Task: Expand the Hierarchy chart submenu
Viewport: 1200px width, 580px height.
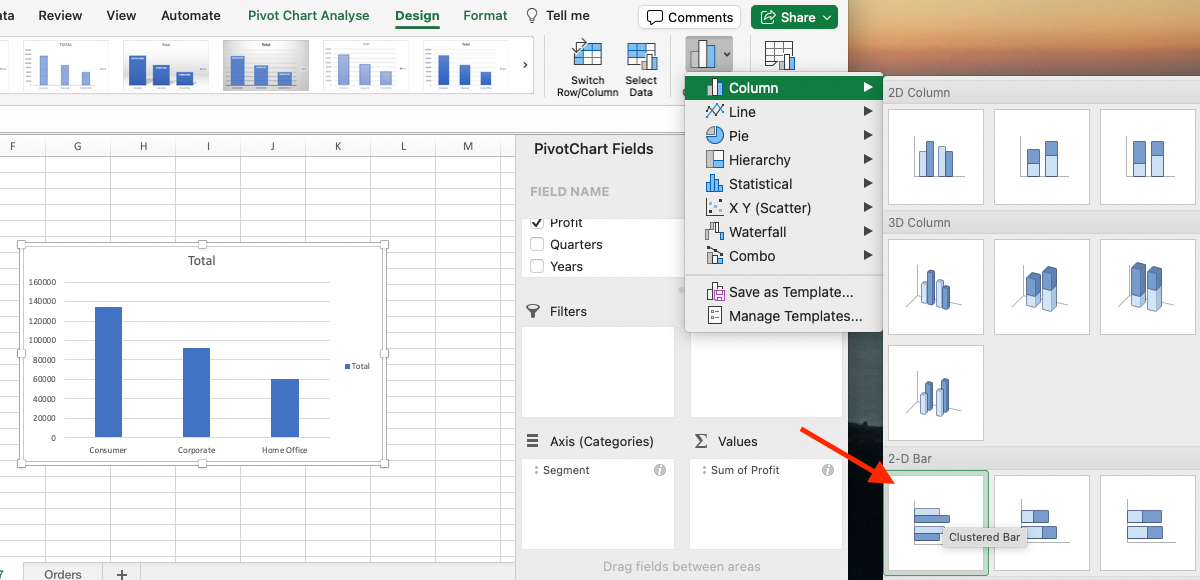Action: [868, 160]
